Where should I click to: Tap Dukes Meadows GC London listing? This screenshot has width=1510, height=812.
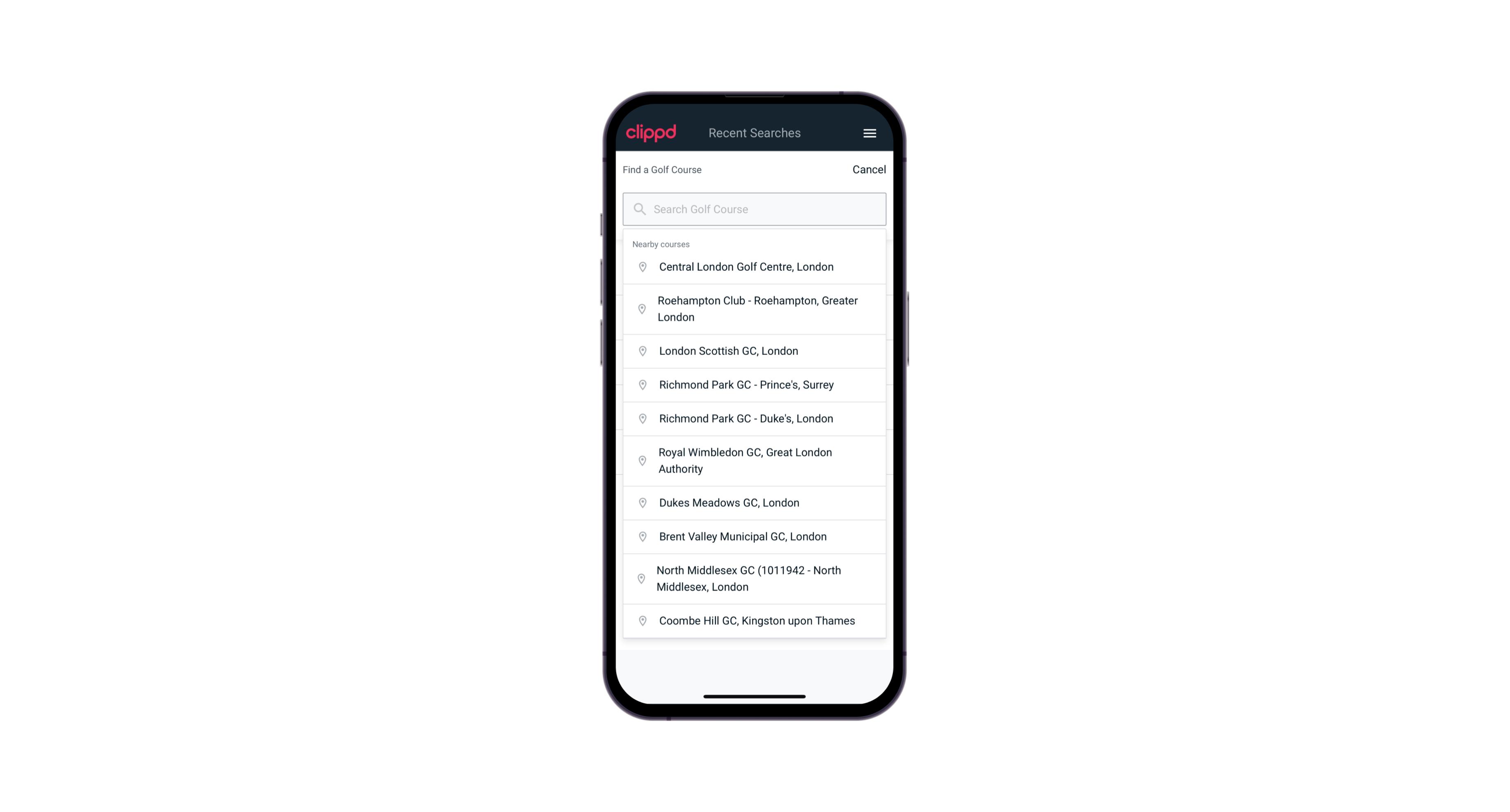click(754, 502)
